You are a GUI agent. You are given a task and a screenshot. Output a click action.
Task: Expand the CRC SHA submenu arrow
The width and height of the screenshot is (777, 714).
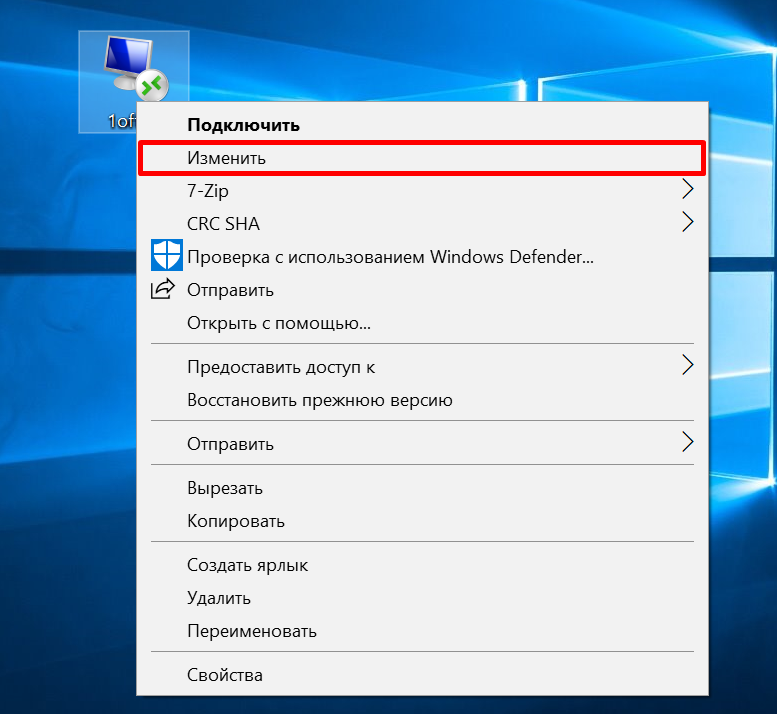click(687, 221)
